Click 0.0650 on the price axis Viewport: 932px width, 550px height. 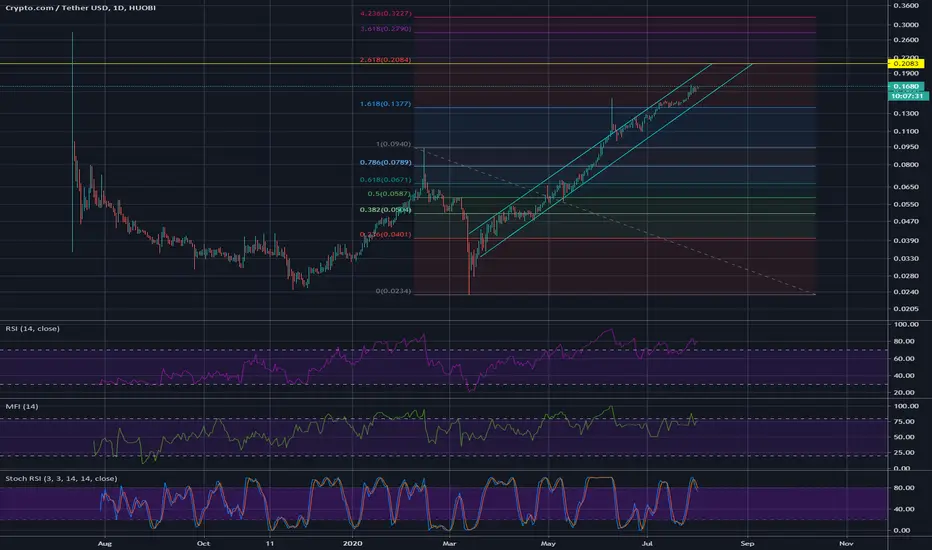pyautogui.click(x=906, y=187)
